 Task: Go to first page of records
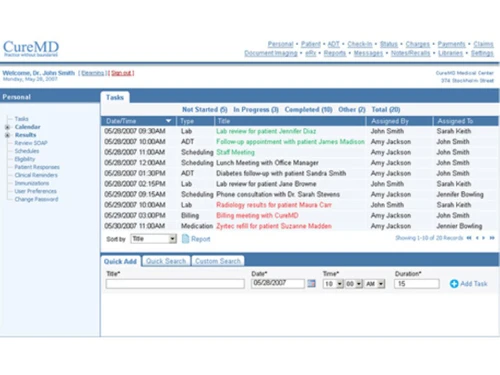click(x=469, y=238)
